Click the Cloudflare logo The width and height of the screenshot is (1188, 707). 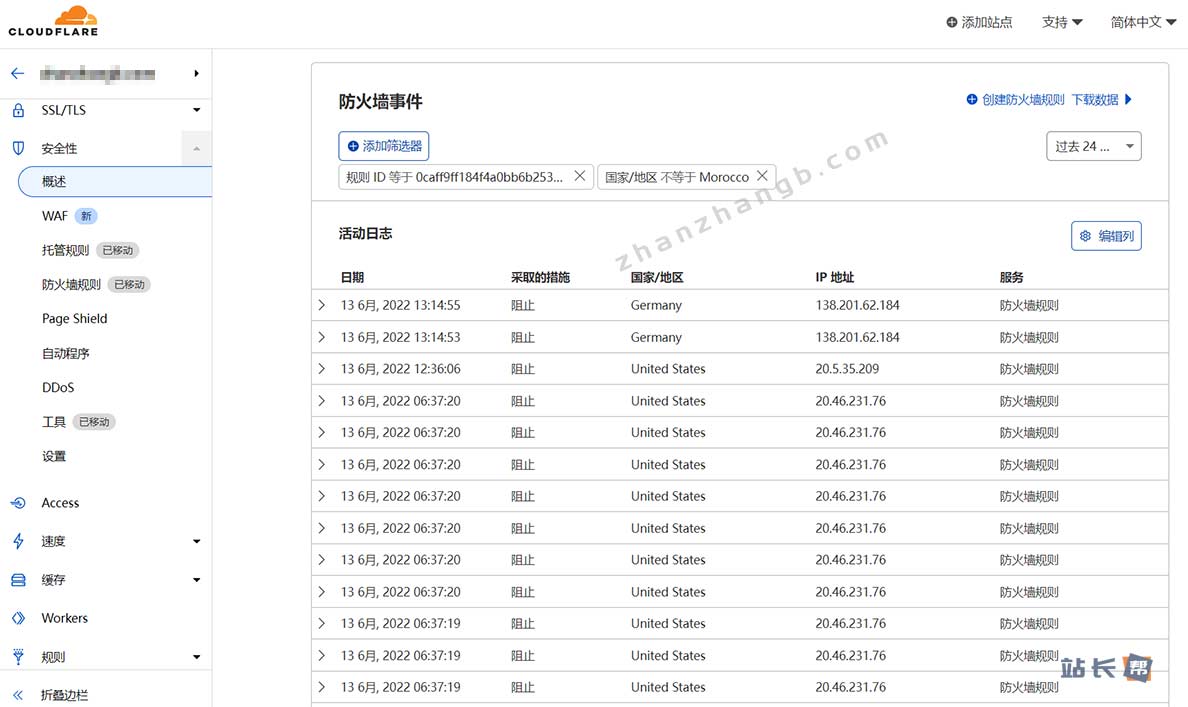tap(53, 21)
